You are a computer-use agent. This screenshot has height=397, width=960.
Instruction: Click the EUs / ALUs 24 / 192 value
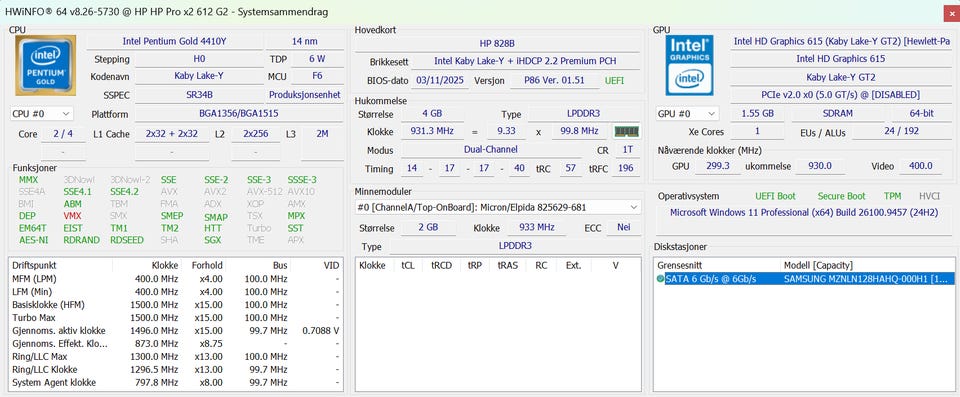(902, 132)
